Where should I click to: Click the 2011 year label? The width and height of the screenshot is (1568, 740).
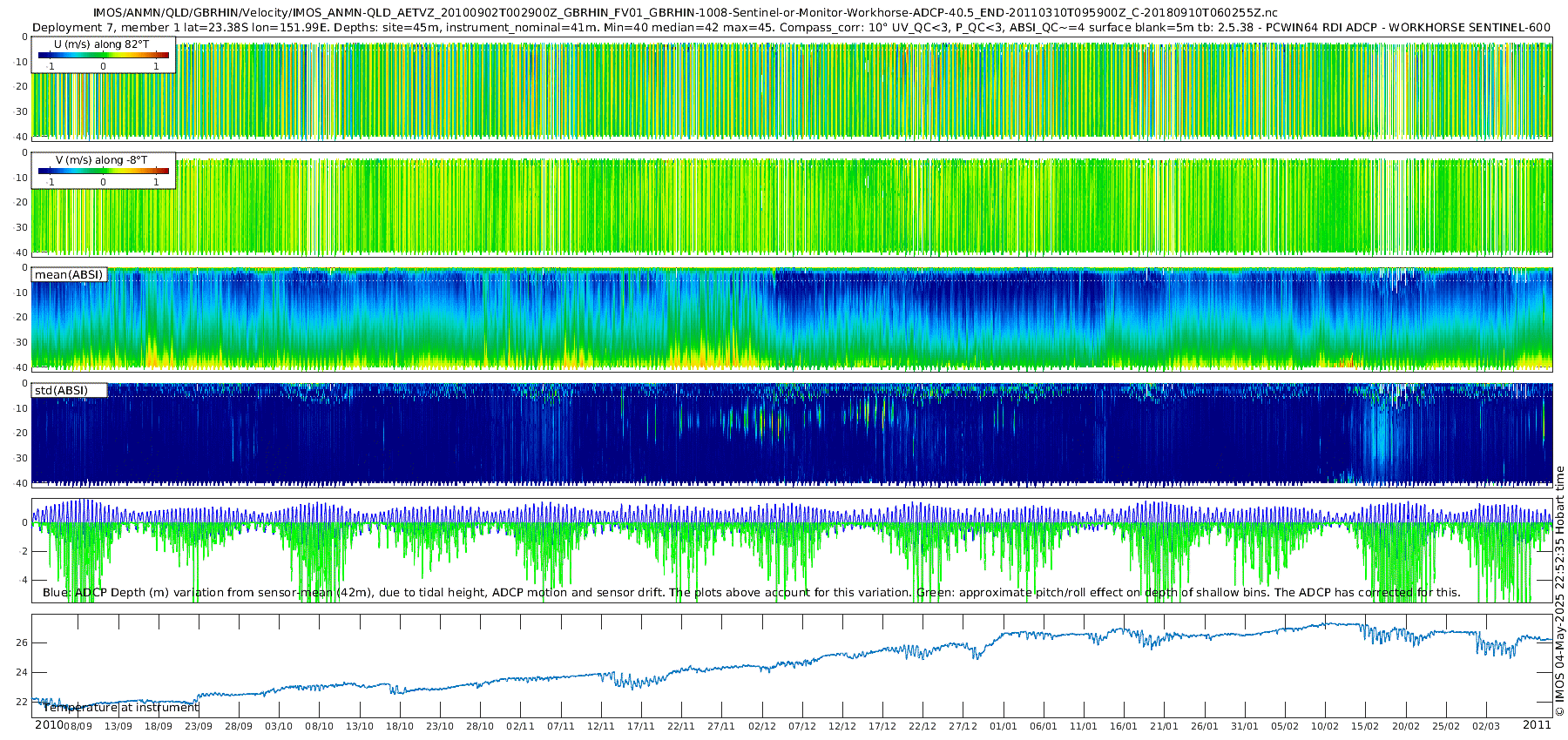coord(1537,725)
